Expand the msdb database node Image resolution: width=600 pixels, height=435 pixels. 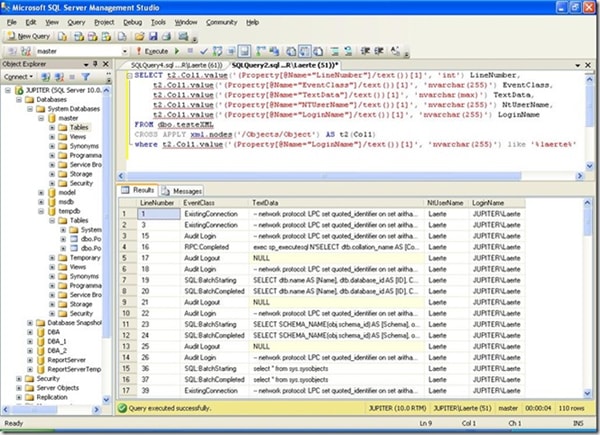point(41,202)
